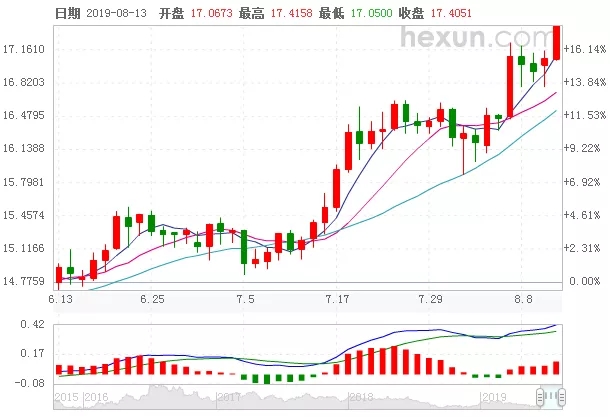Click the +4.61% percentage label
610x417 pixels.
point(582,215)
